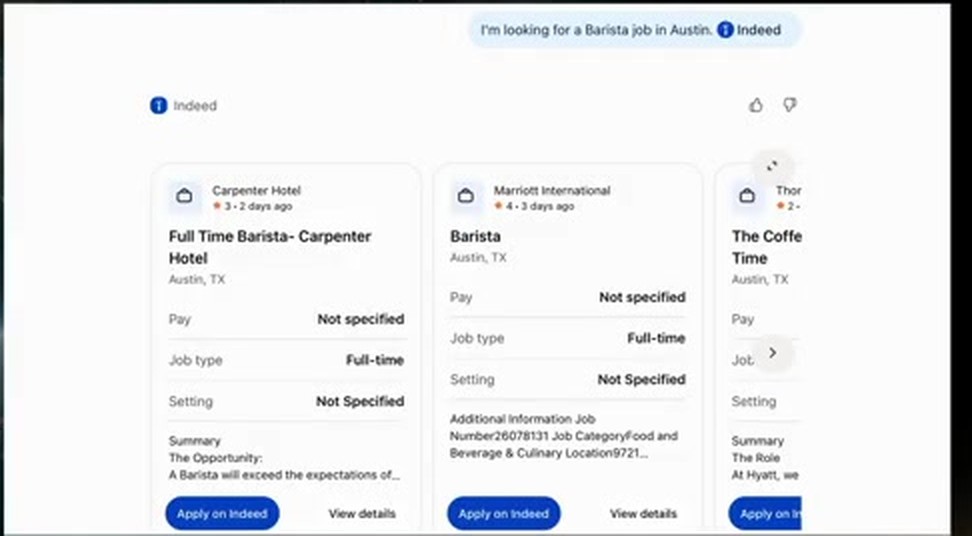The image size is (972, 536).
Task: Select the Marriott International company name
Action: point(552,190)
